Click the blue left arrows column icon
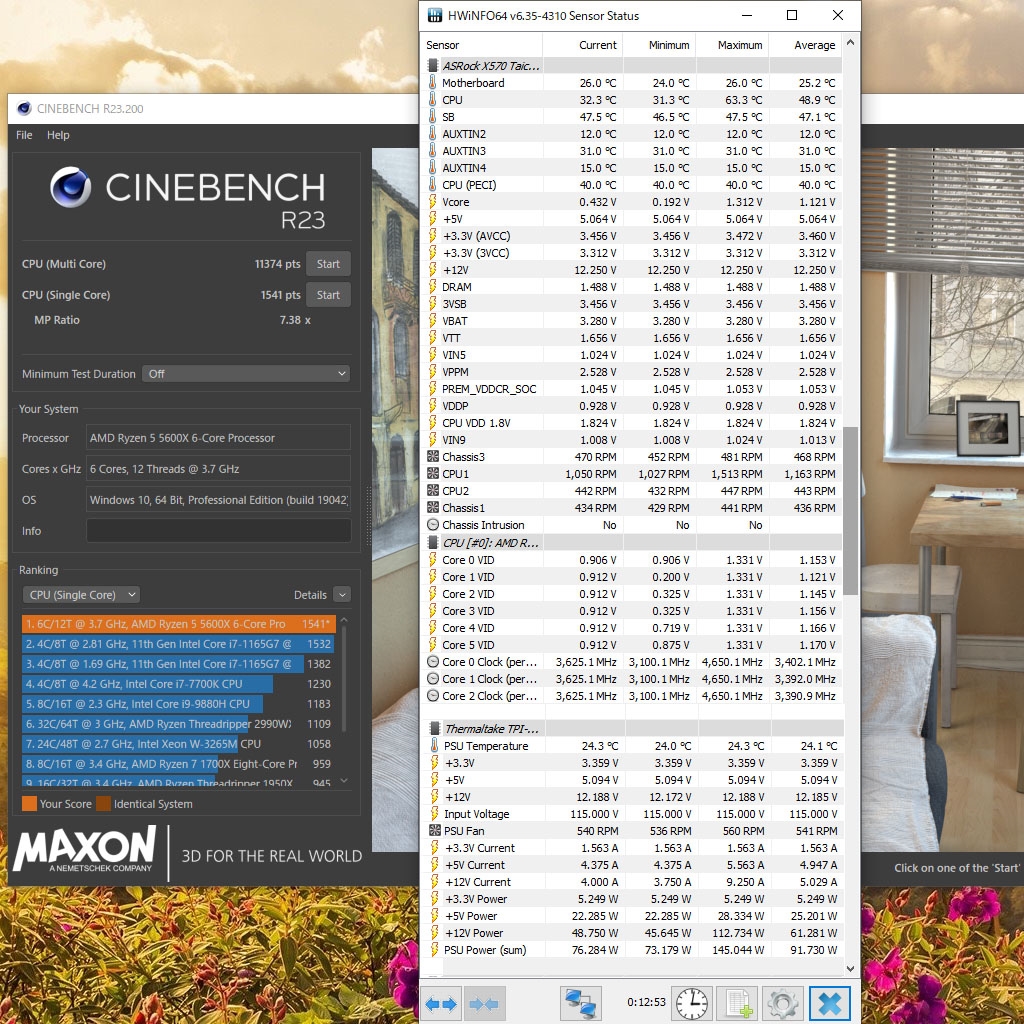This screenshot has width=1024, height=1024. click(x=440, y=1003)
